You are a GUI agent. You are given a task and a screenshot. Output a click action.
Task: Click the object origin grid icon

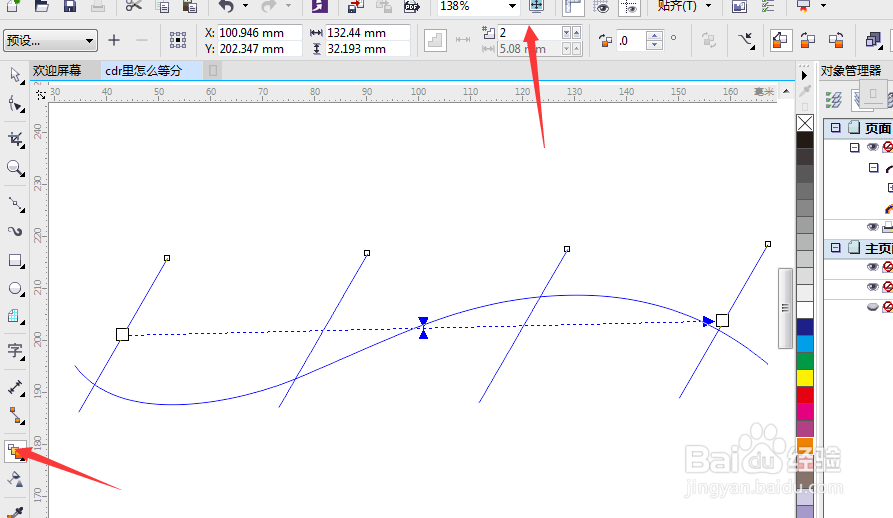[x=178, y=40]
